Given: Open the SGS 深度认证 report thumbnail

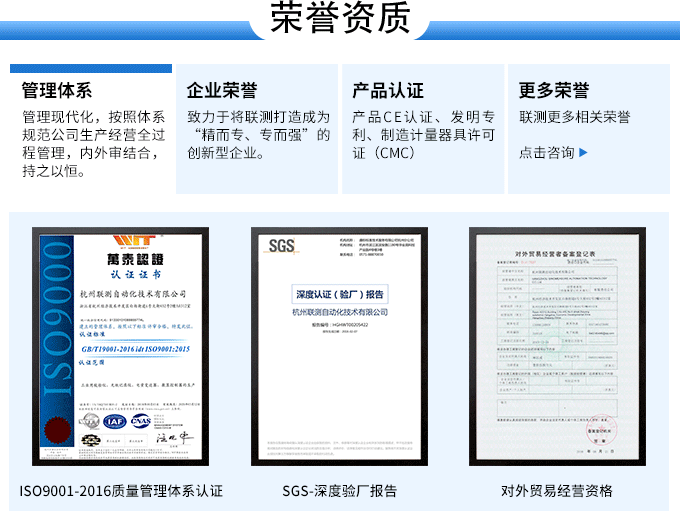Looking at the screenshot, I should click(339, 346).
